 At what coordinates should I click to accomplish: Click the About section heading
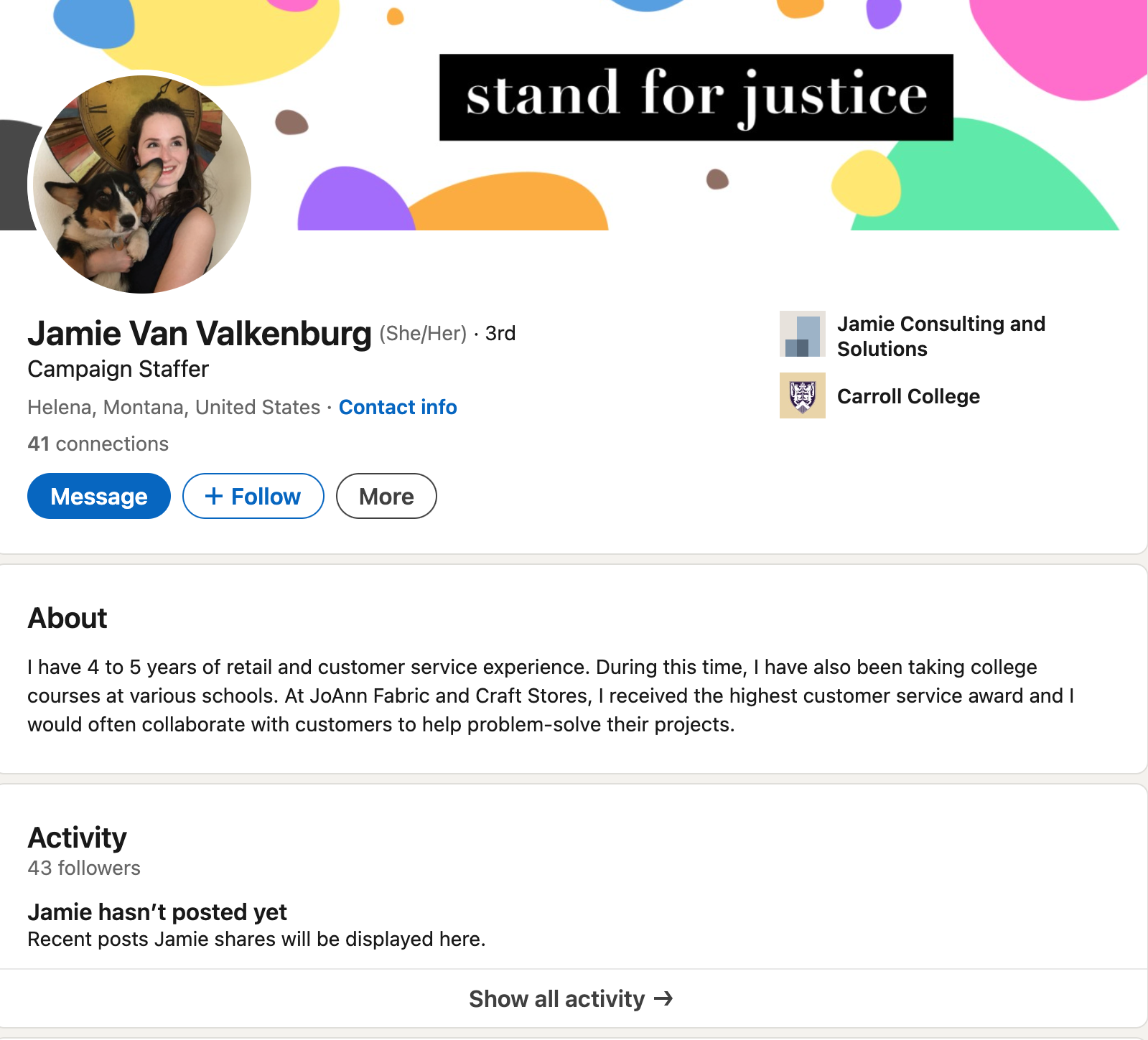67,618
